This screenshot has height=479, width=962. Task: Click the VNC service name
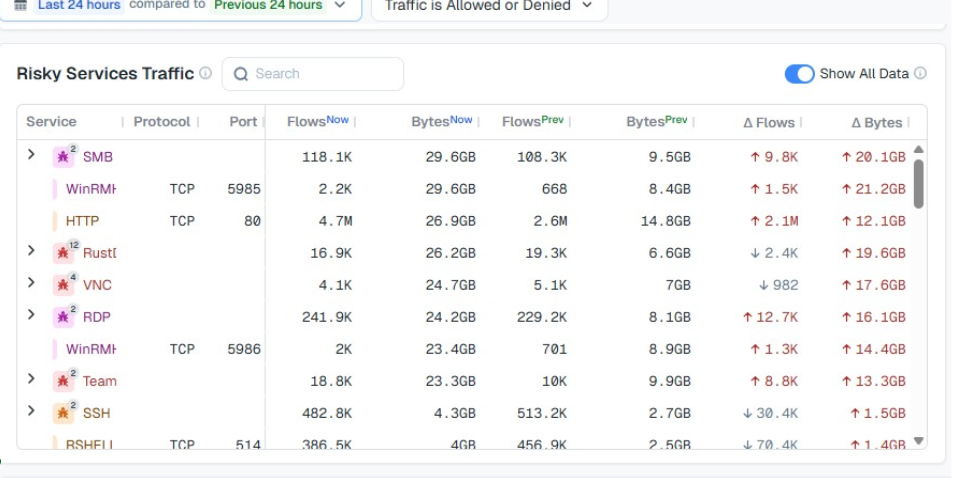[98, 285]
